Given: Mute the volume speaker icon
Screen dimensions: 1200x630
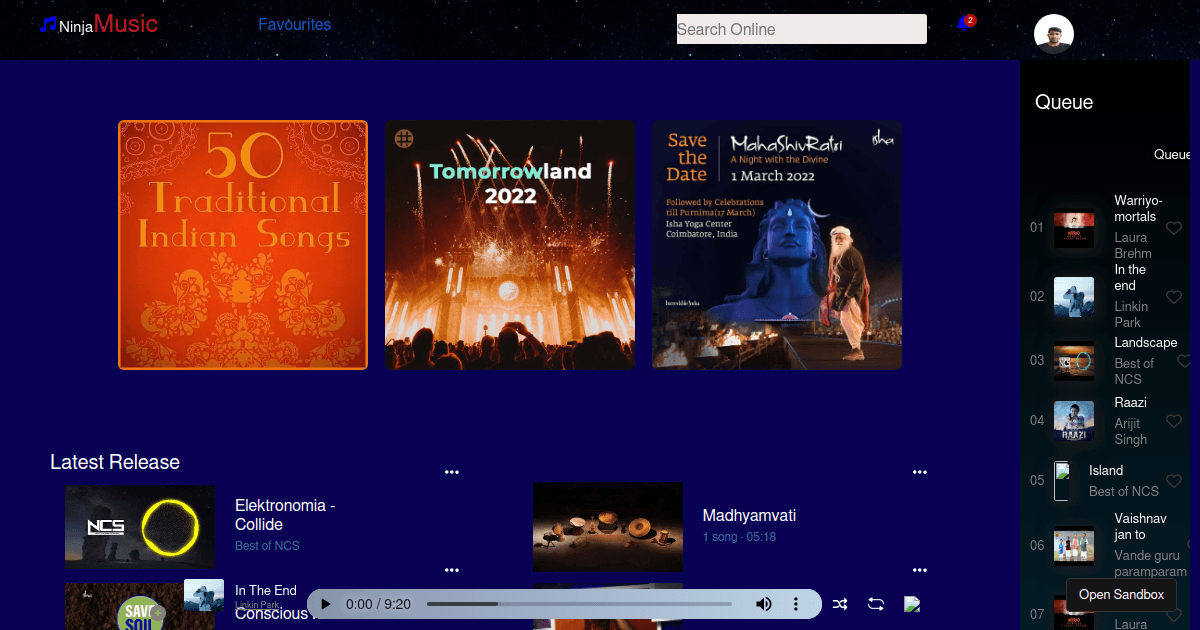Looking at the screenshot, I should (764, 604).
